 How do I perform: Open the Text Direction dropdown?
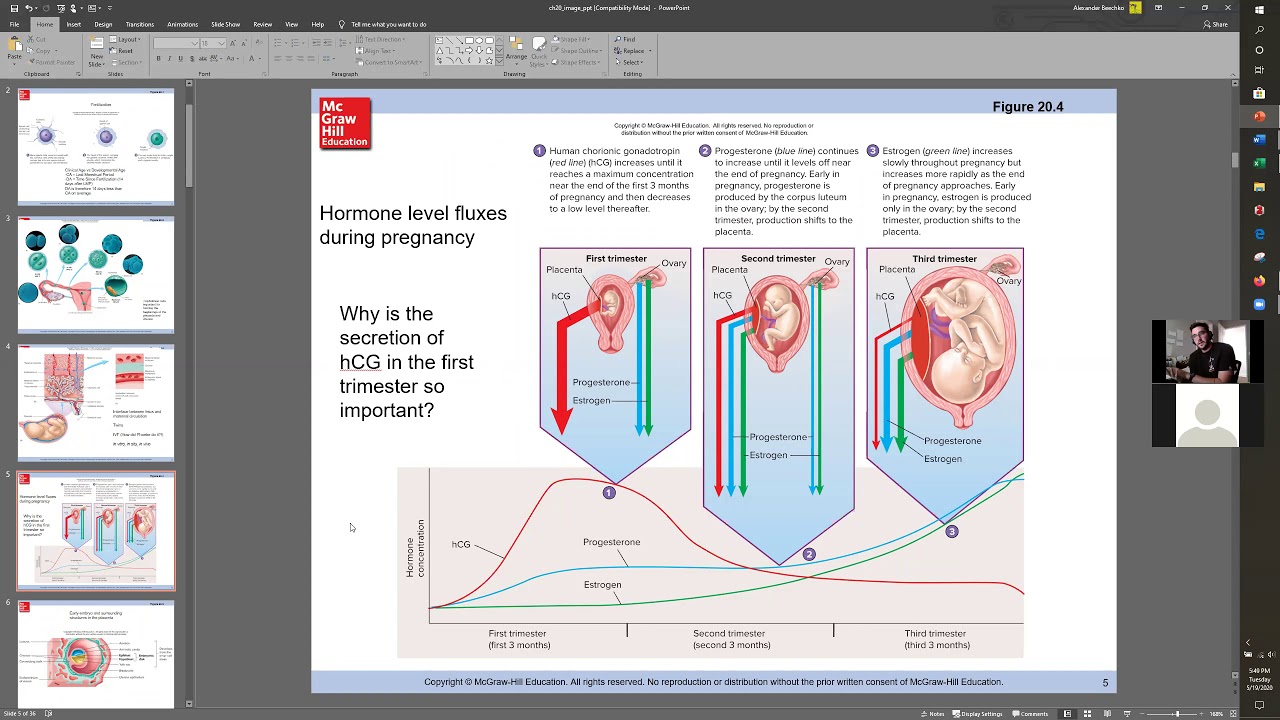[380, 39]
